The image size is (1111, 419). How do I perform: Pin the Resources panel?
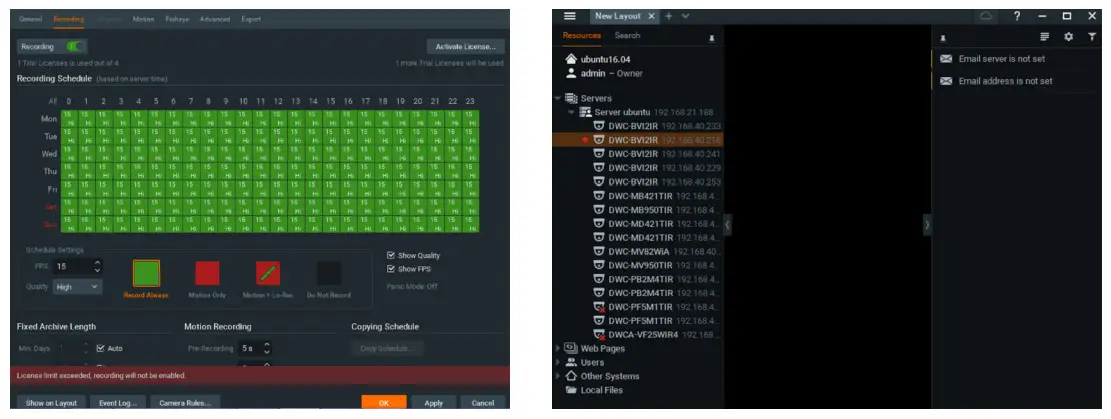711,38
